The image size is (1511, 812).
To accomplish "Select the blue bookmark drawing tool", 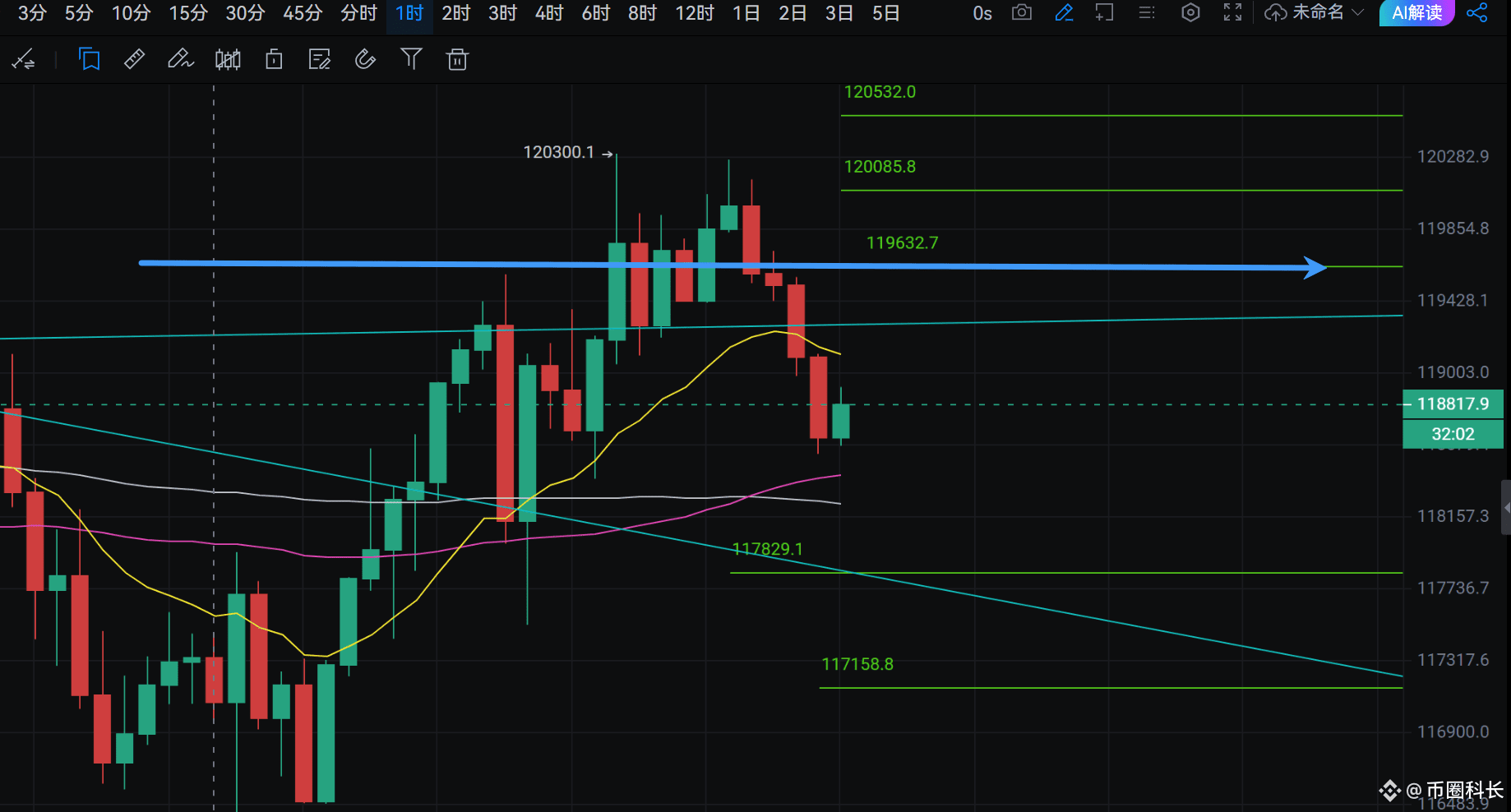I will click(90, 59).
